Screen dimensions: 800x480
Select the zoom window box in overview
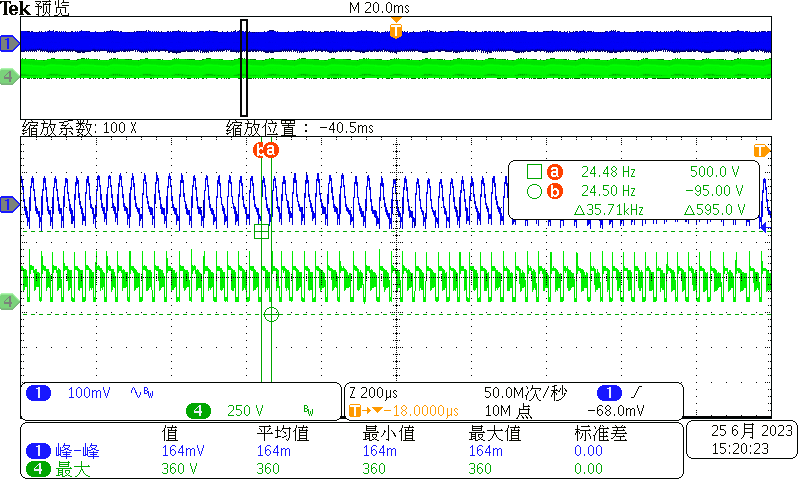244,68
